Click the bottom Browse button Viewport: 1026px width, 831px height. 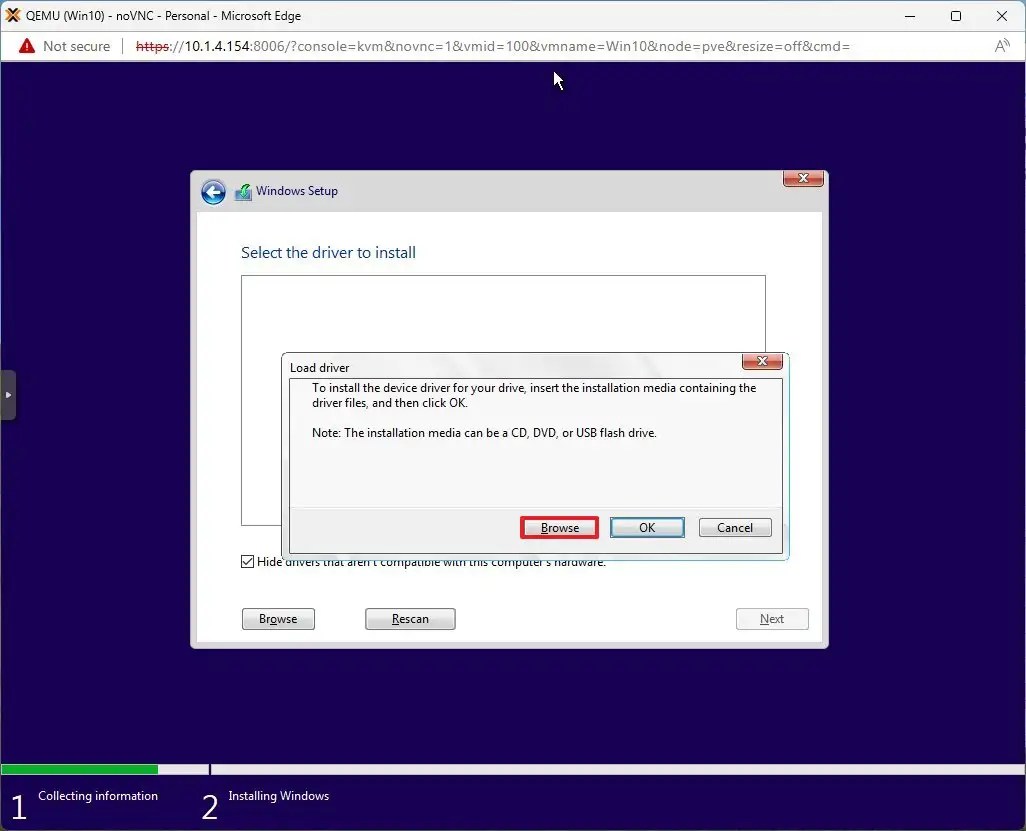click(x=278, y=618)
